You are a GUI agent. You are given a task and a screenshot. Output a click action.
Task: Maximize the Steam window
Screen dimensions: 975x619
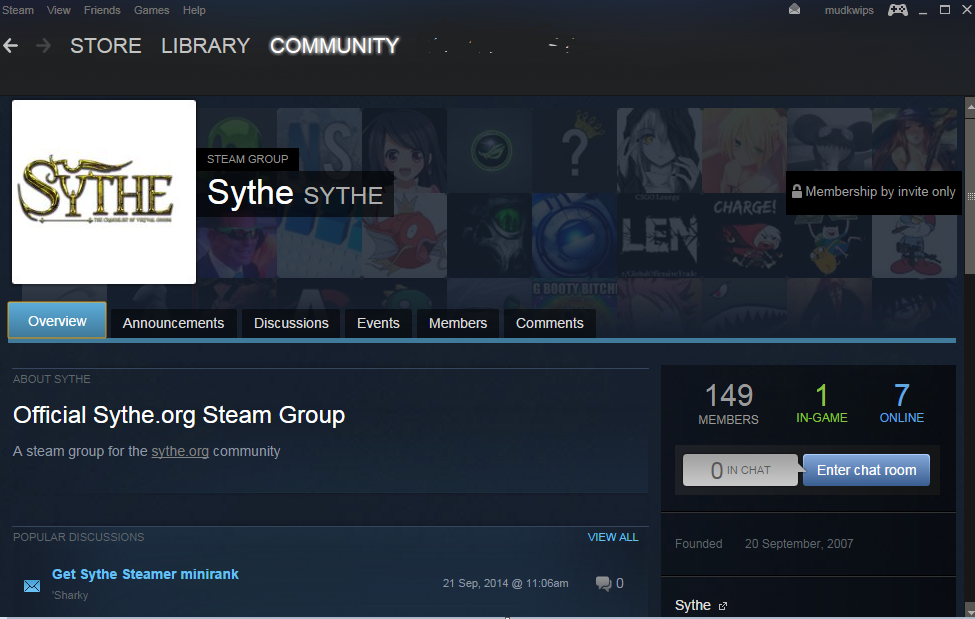pyautogui.click(x=945, y=9)
